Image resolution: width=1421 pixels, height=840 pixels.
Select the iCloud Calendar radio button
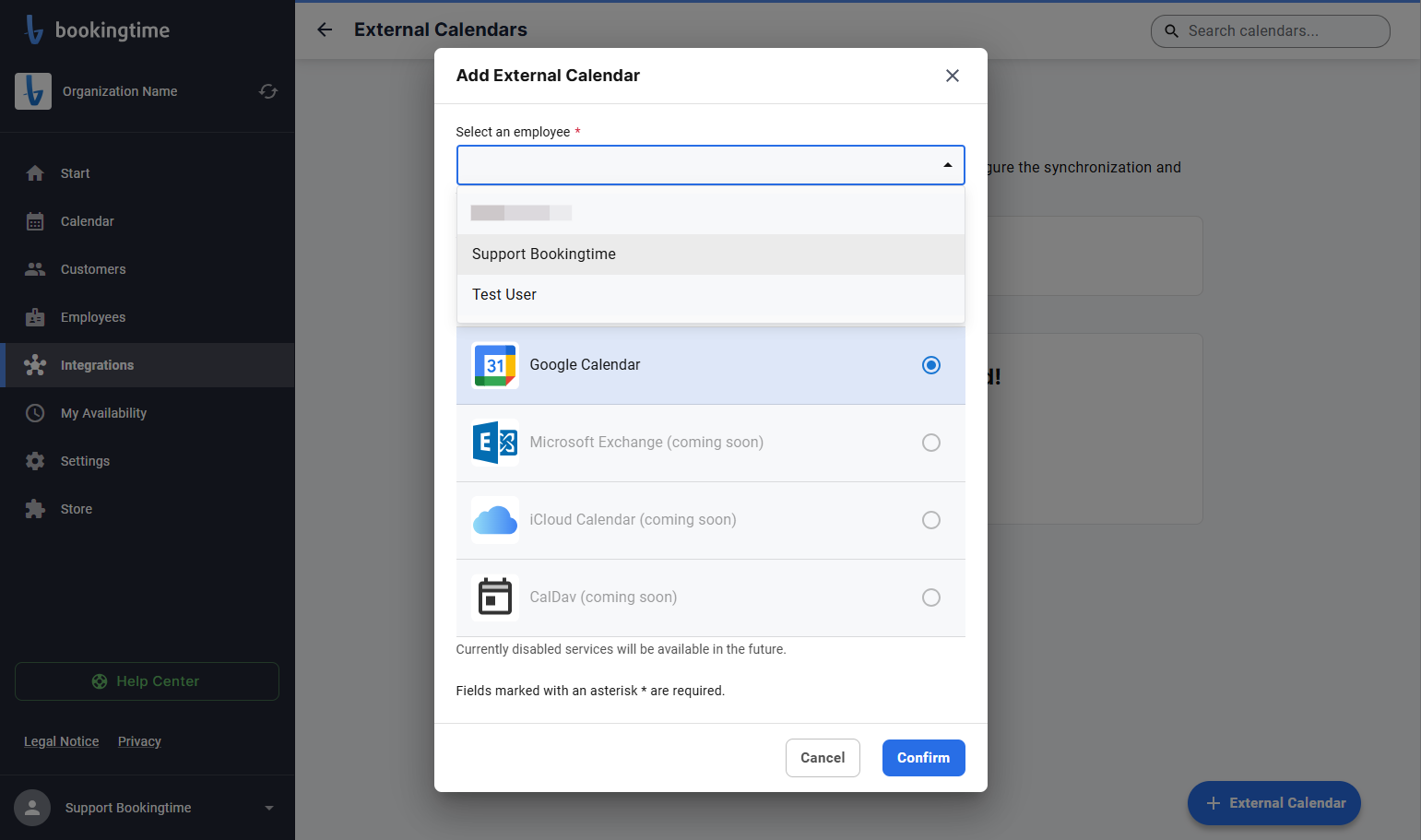[931, 520]
